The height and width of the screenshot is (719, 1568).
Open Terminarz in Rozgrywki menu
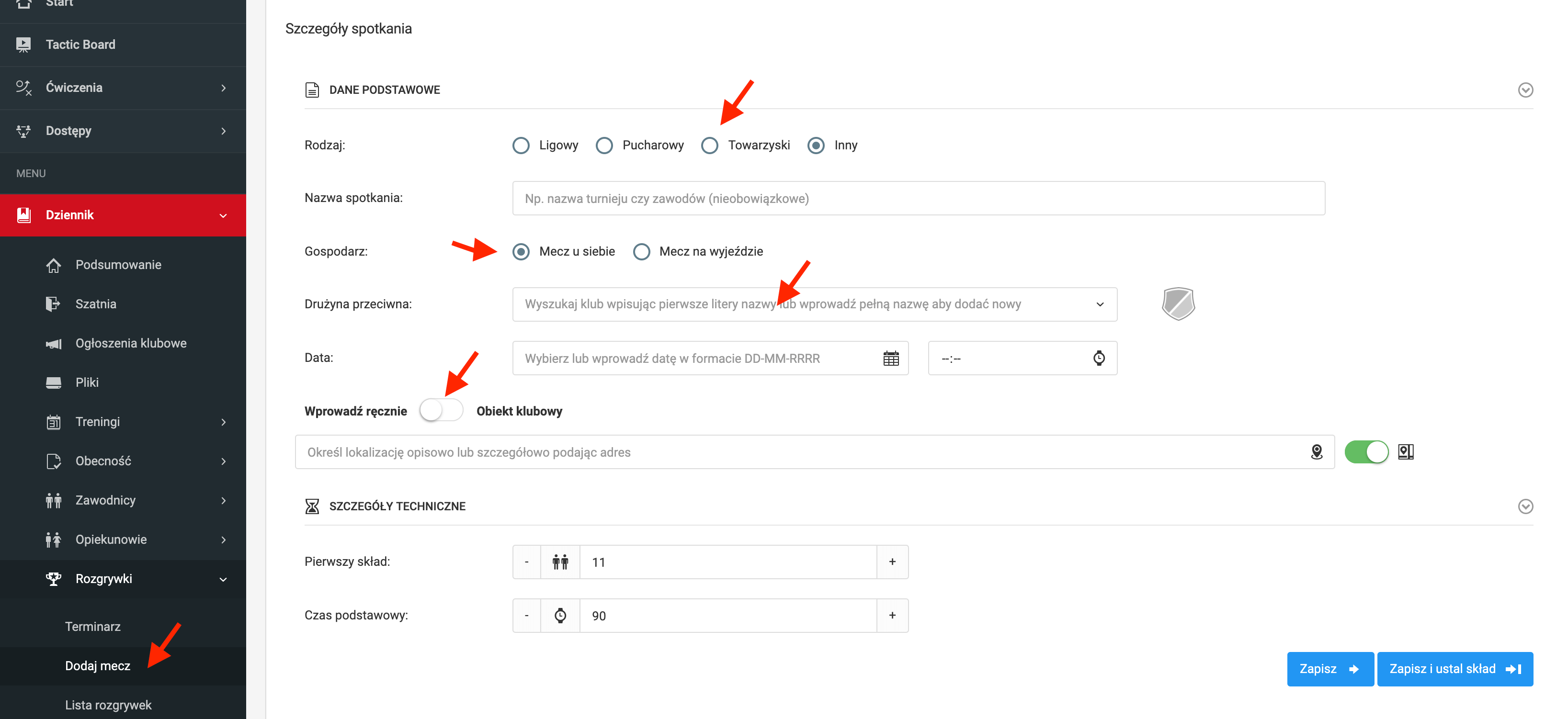point(92,627)
